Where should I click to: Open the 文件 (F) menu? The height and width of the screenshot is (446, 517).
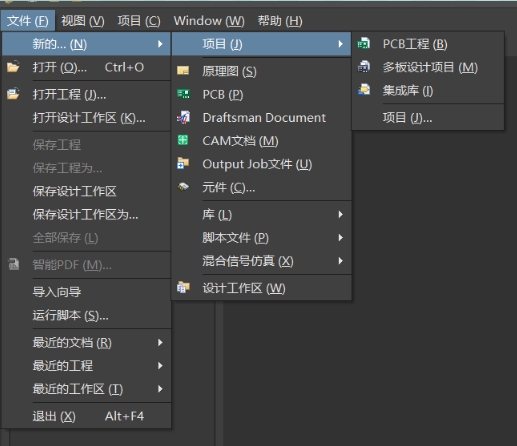tap(28, 21)
